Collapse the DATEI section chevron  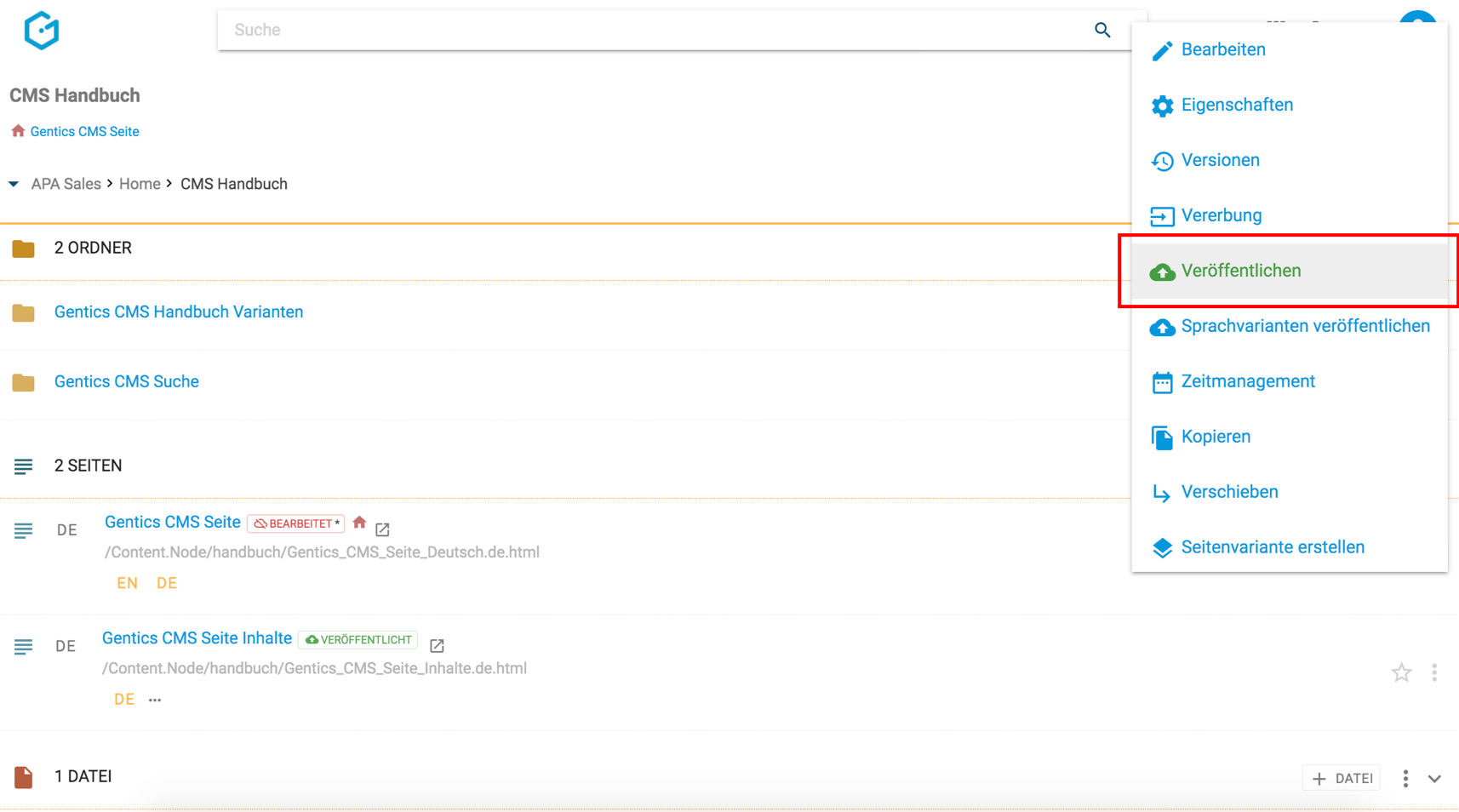point(1434,778)
